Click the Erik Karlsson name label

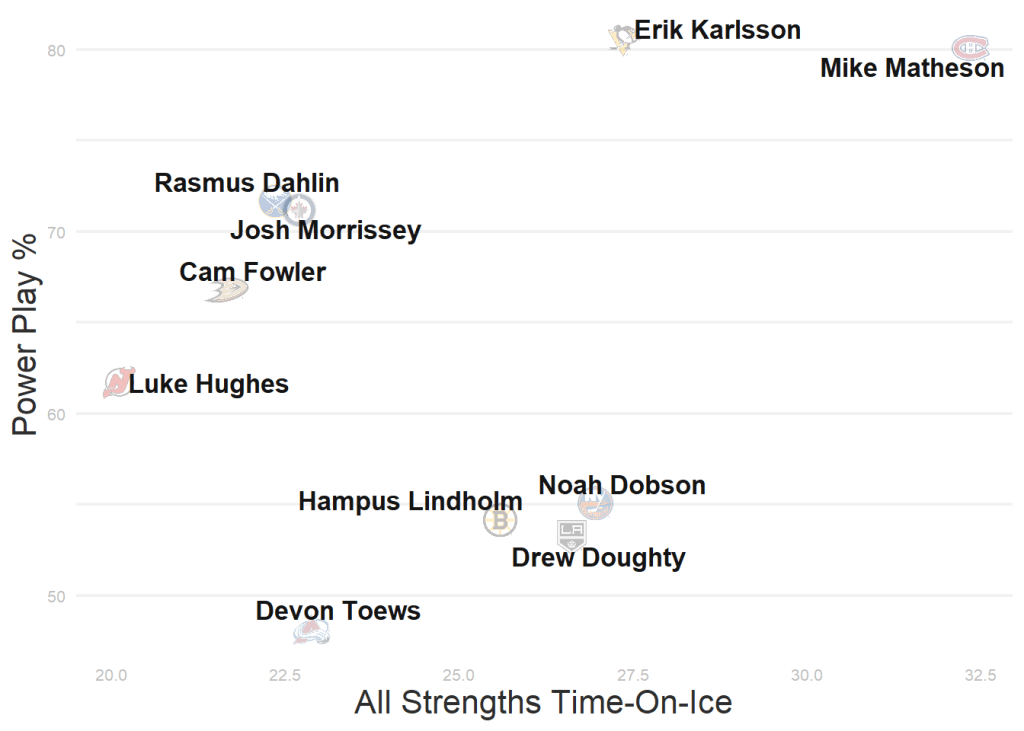point(718,31)
